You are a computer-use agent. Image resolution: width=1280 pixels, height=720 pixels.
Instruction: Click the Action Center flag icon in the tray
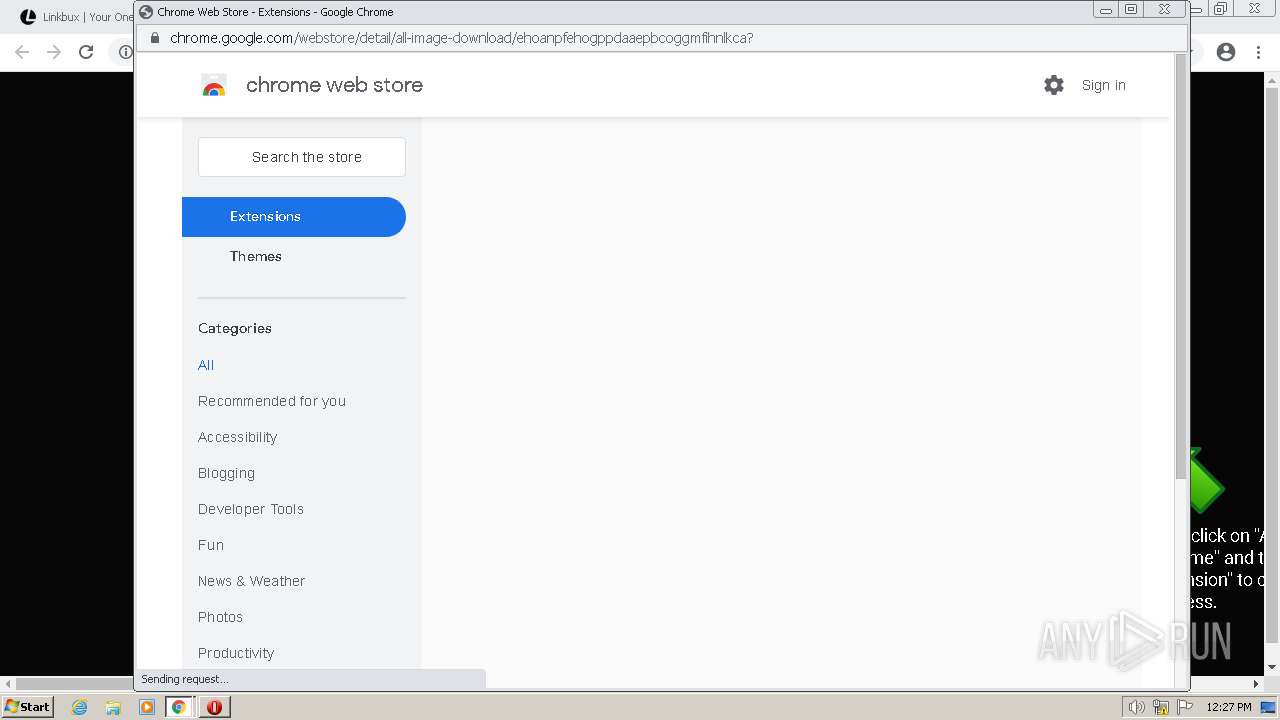(x=1185, y=707)
